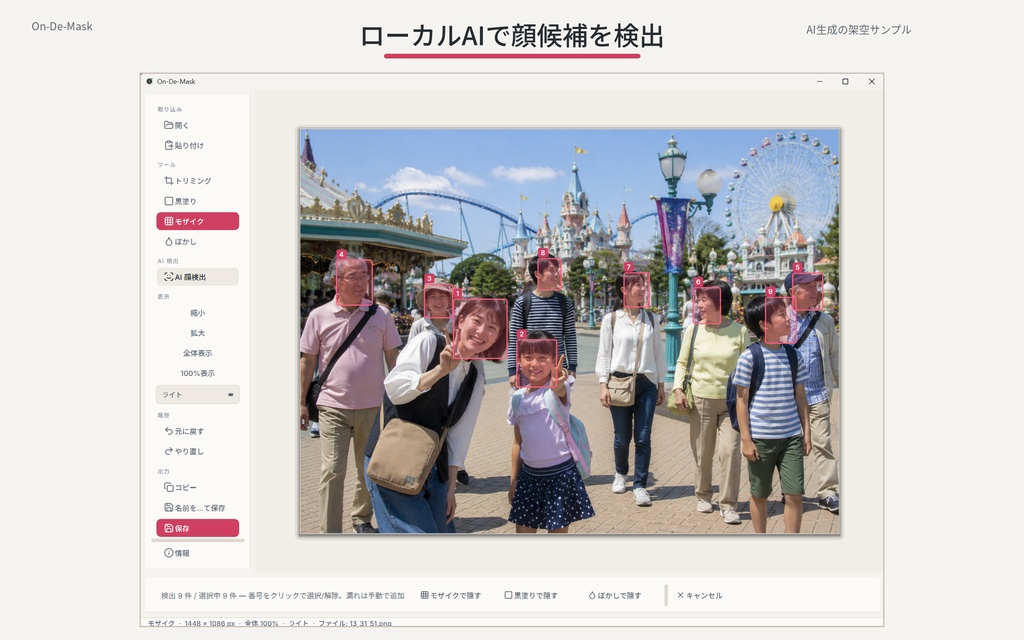
Task: Show image at 100%表示
Action: 197,374
